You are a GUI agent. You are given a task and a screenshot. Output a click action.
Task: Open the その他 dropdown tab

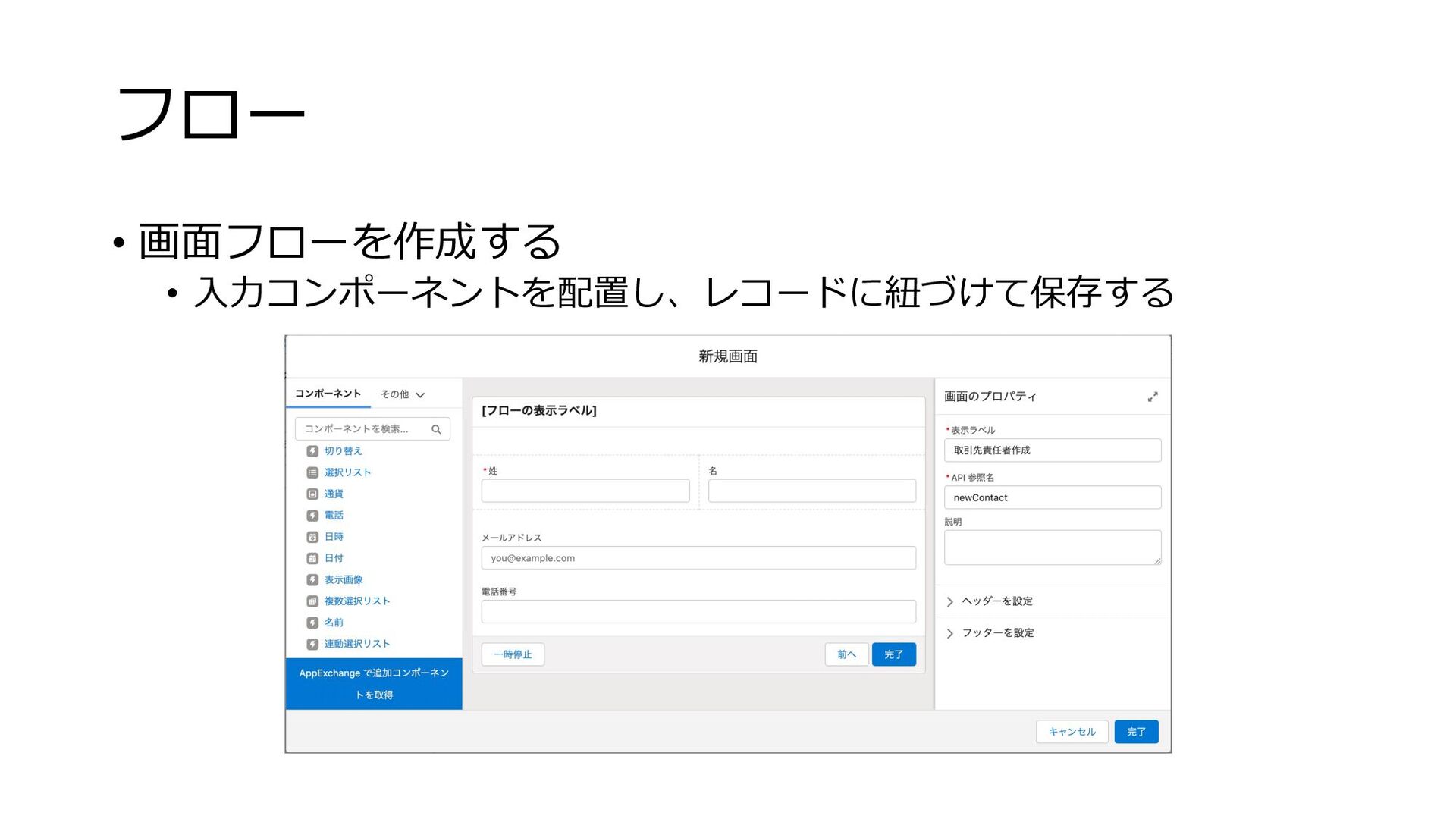point(403,394)
